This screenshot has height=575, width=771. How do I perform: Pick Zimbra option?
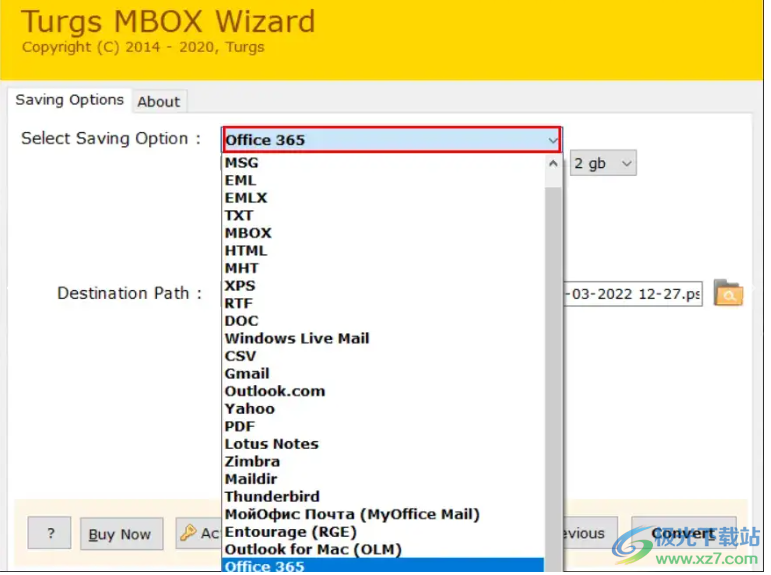point(384,461)
